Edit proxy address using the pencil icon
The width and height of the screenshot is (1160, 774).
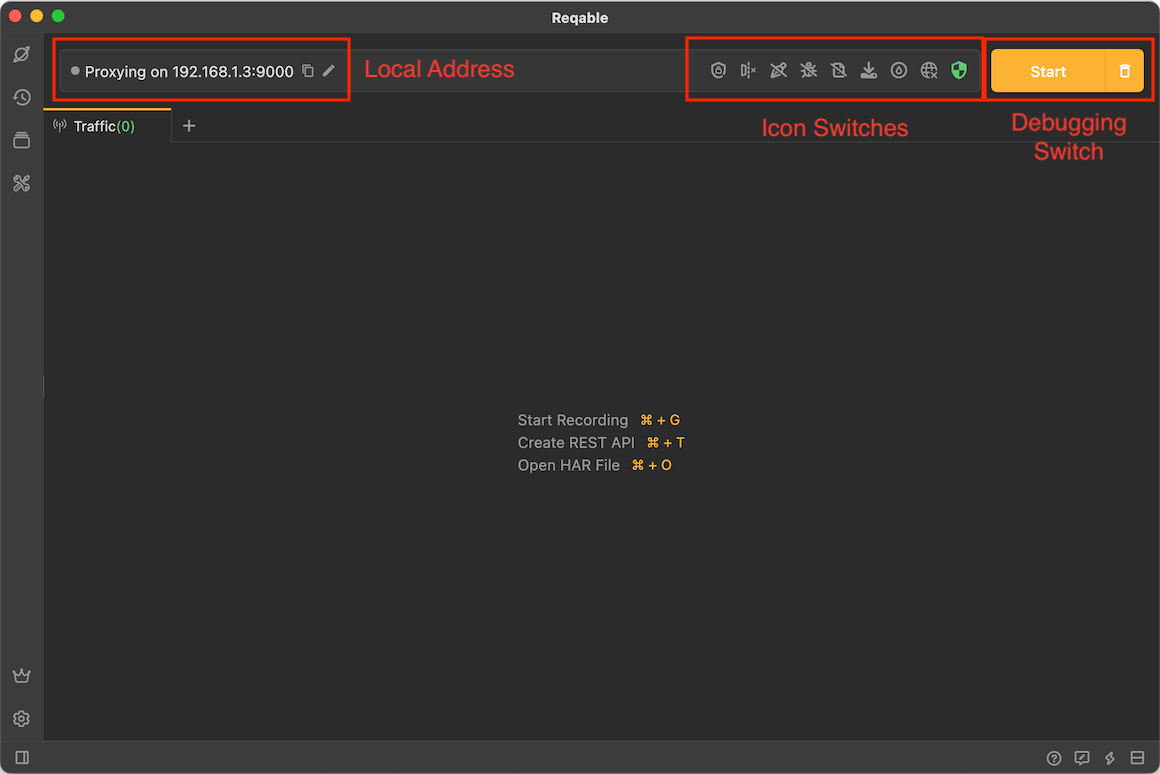328,71
